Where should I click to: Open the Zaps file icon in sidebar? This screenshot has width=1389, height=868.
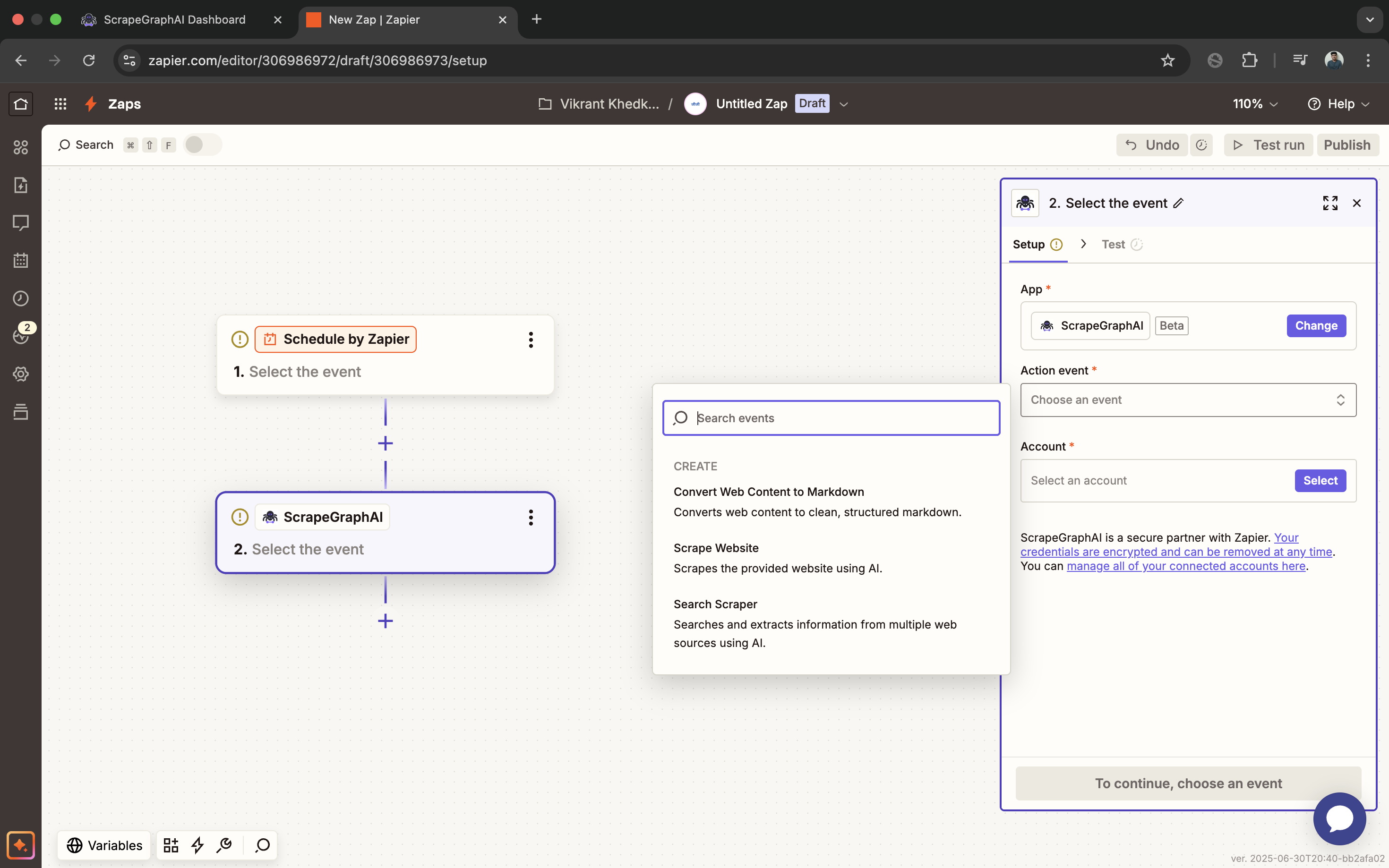coord(21,185)
